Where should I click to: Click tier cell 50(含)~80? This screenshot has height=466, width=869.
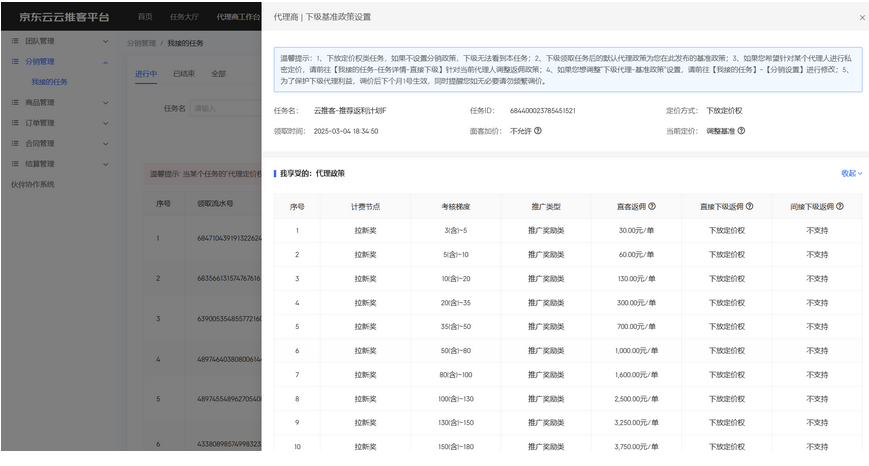tap(456, 351)
